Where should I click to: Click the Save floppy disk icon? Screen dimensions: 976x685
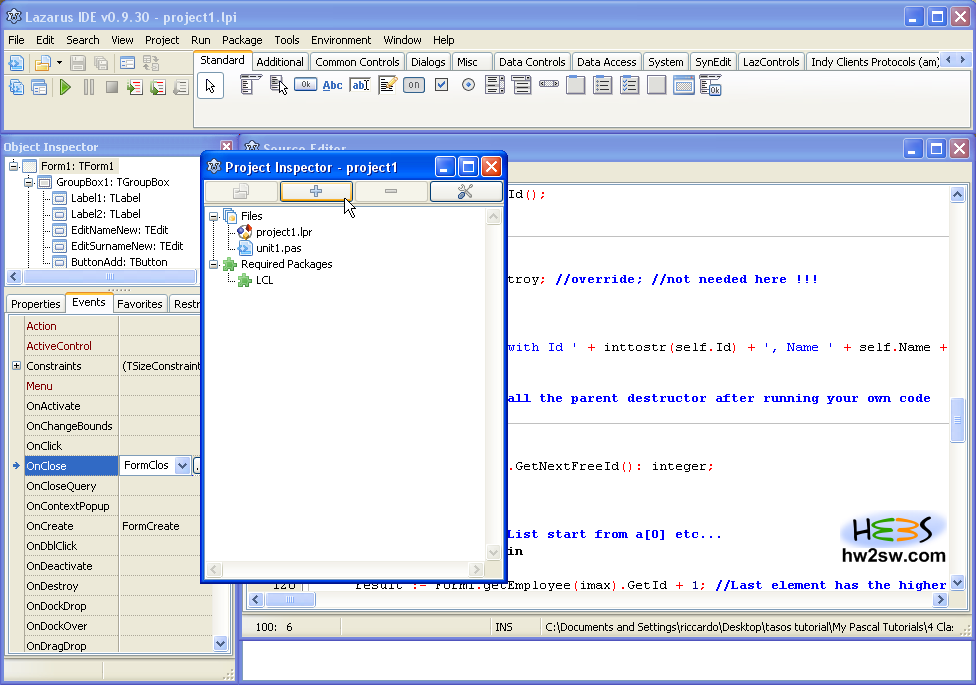[x=78, y=63]
